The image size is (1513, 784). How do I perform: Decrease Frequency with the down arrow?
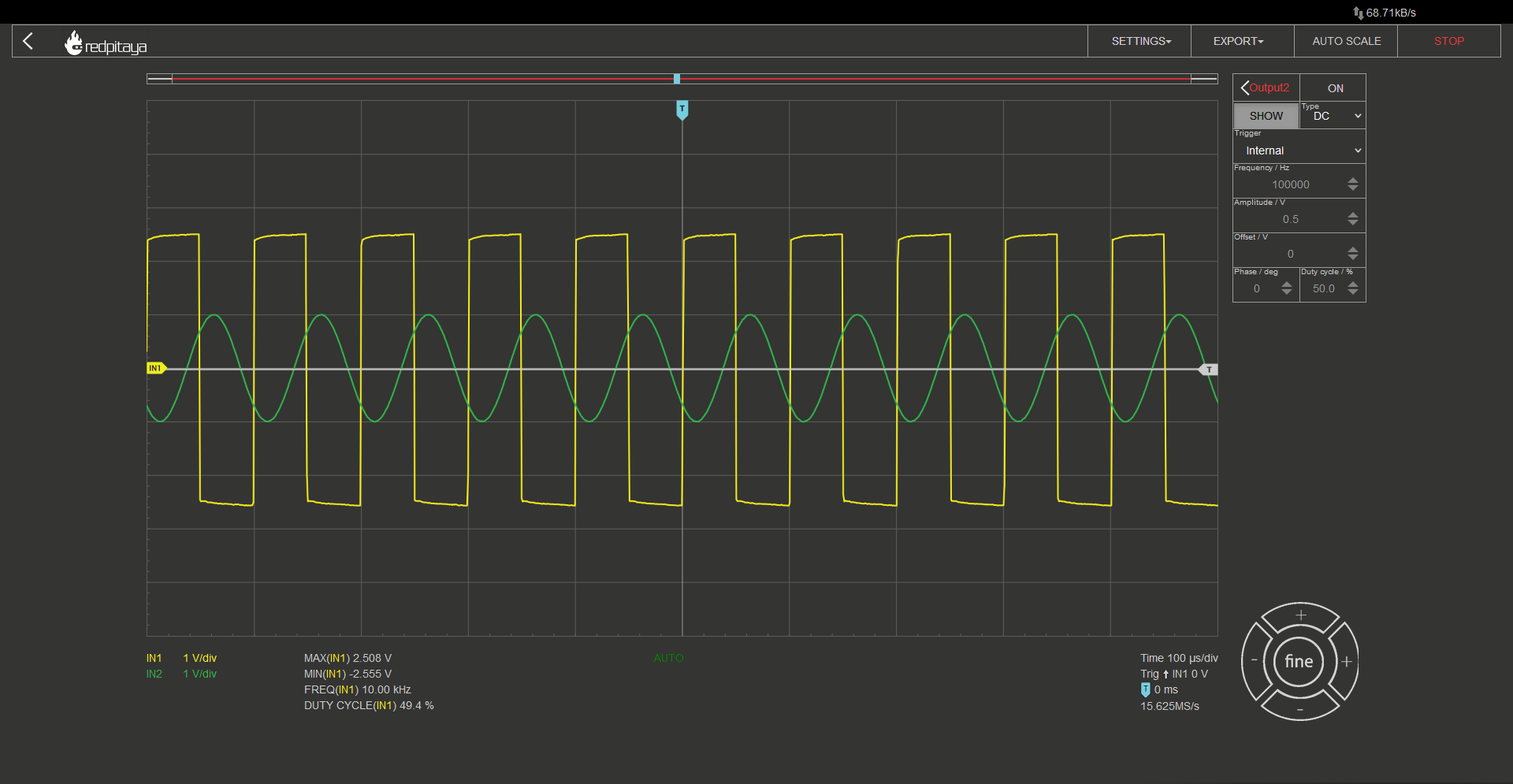pos(1353,188)
